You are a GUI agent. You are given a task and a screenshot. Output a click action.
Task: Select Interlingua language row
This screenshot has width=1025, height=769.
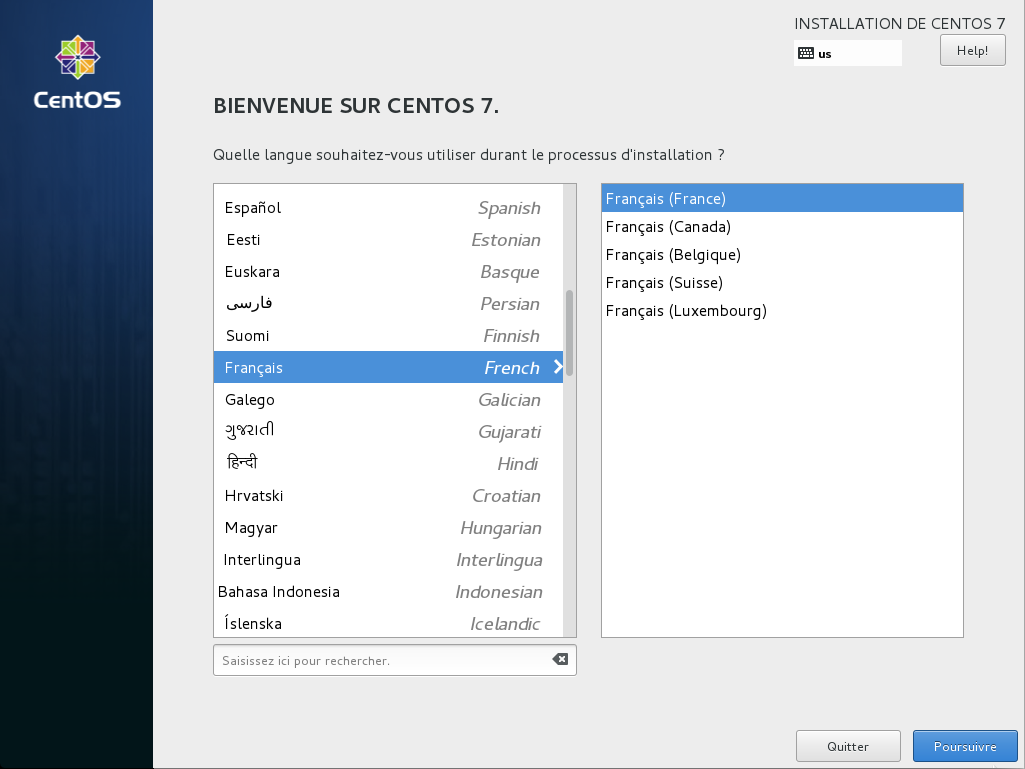388,560
